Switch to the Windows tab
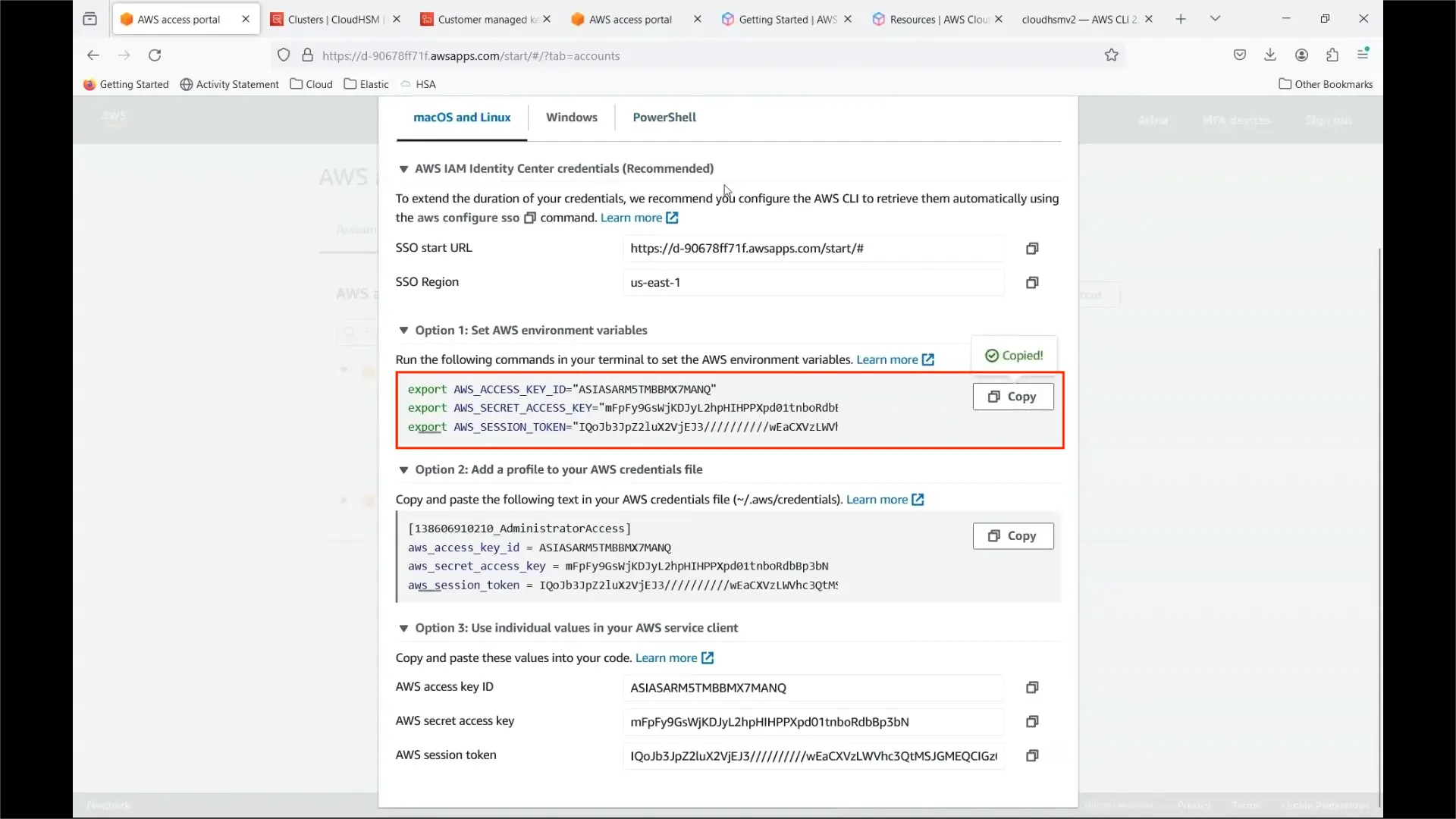This screenshot has height=819, width=1456. tap(571, 118)
